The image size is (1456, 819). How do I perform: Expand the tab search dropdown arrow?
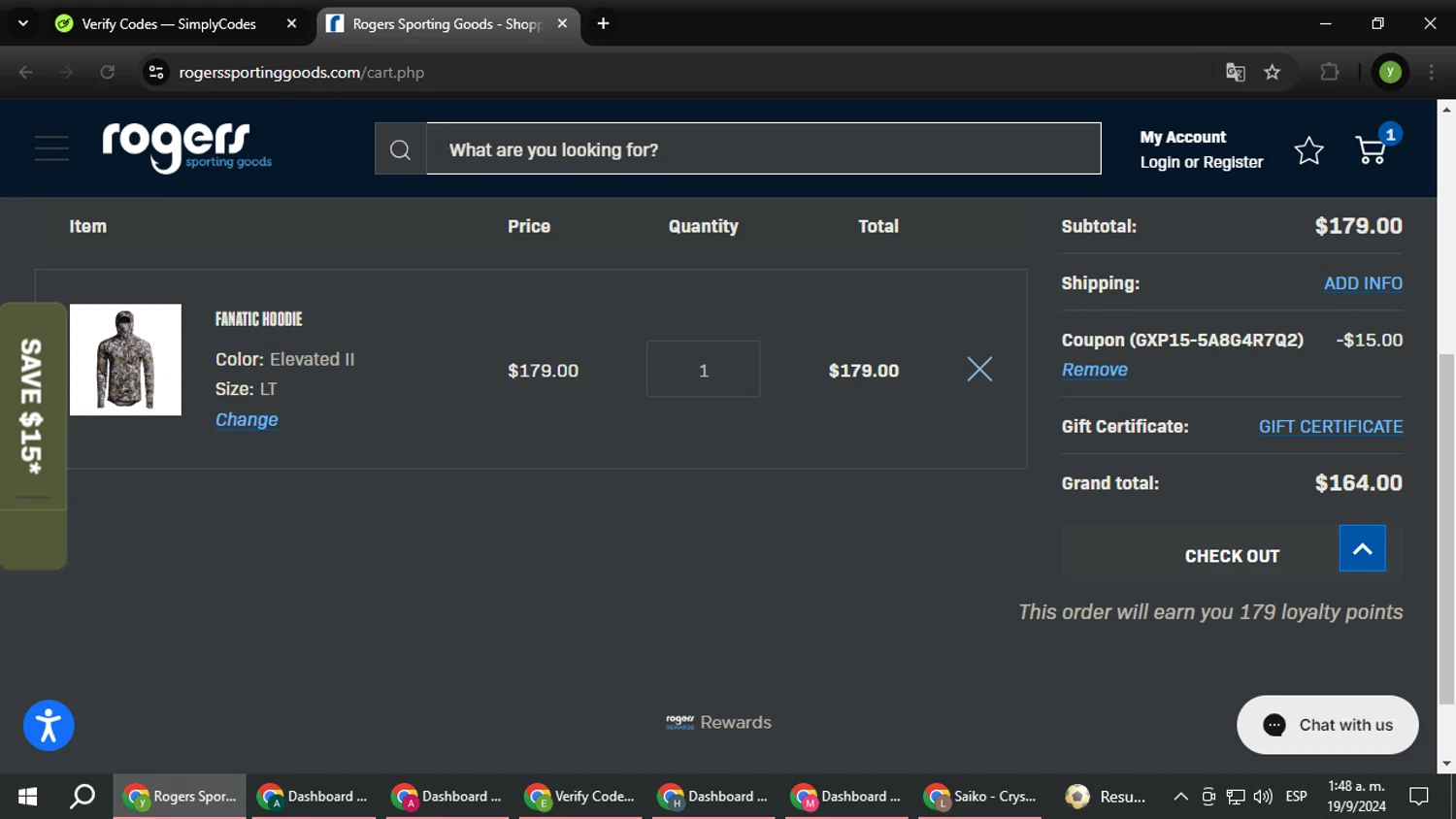(23, 23)
